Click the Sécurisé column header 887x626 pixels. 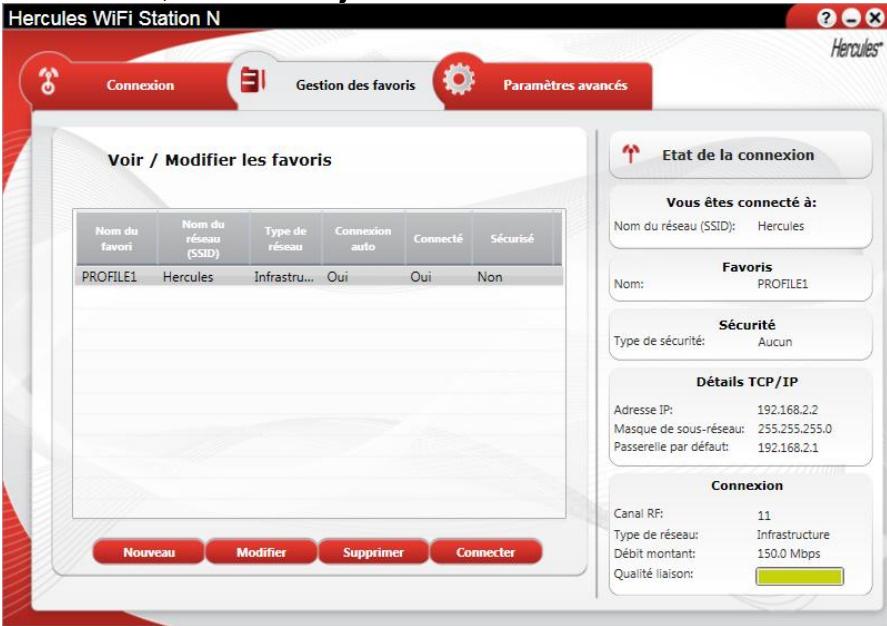[513, 239]
